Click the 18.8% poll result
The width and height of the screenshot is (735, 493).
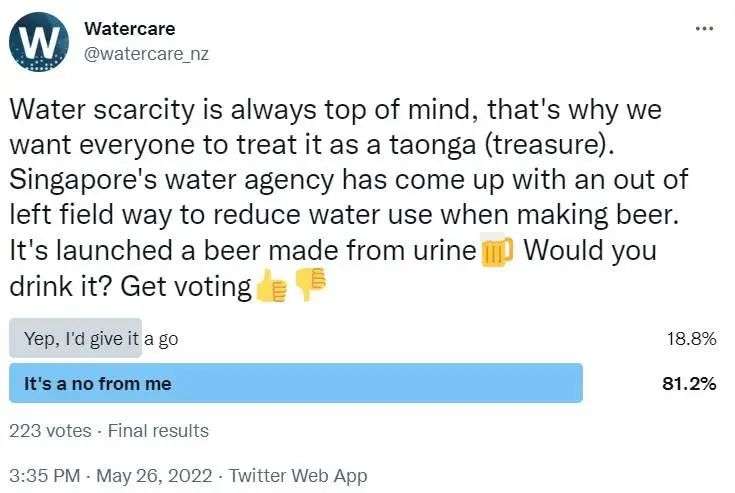click(692, 339)
